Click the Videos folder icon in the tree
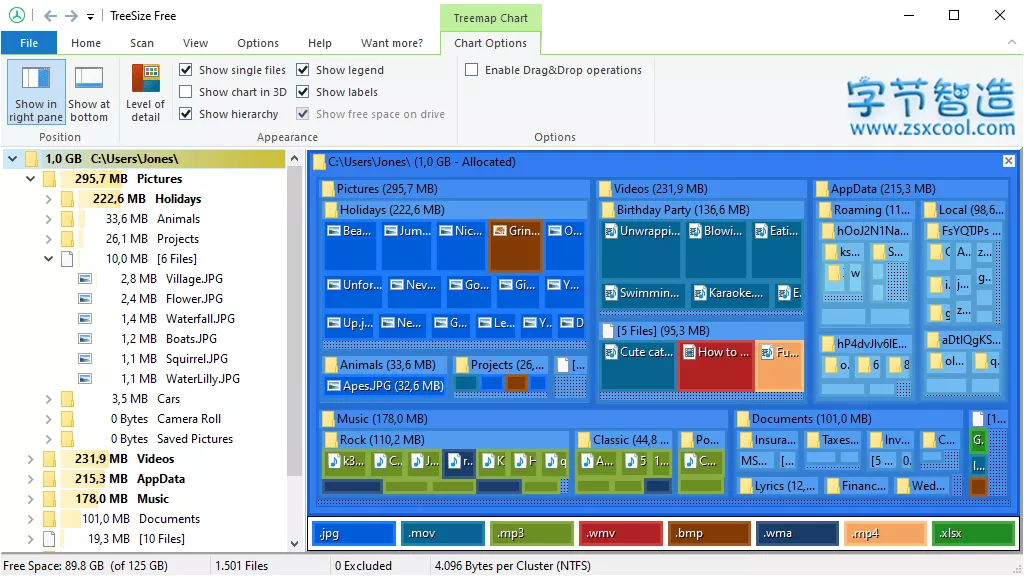 [50, 459]
